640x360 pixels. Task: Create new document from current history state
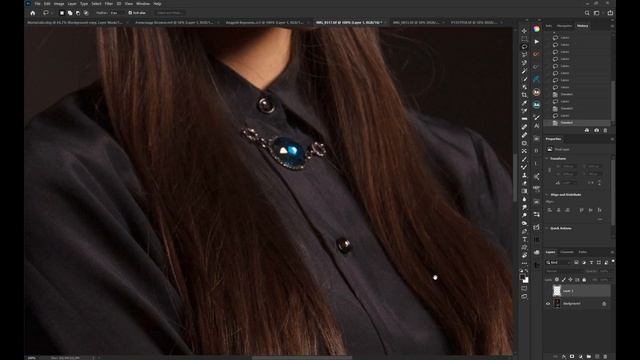tap(587, 130)
